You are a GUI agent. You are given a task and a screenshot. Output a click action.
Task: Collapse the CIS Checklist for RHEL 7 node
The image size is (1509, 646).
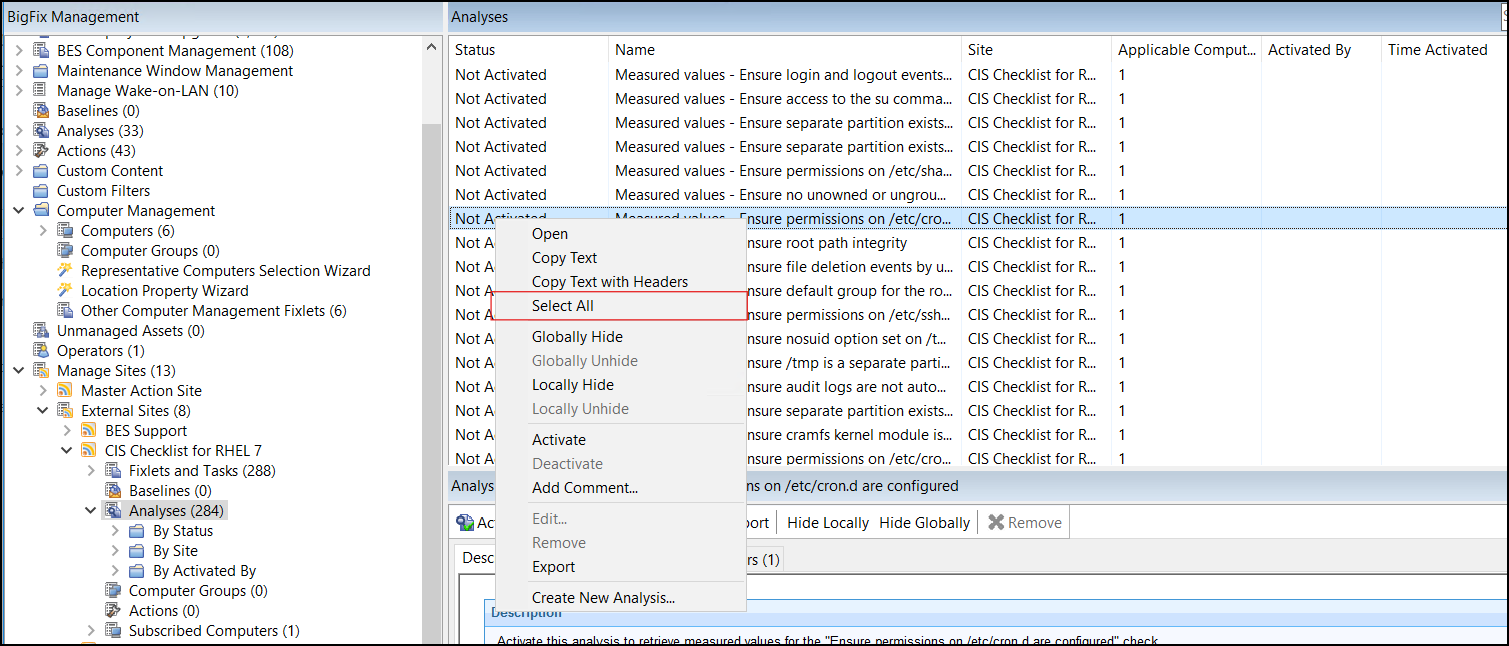(x=67, y=451)
